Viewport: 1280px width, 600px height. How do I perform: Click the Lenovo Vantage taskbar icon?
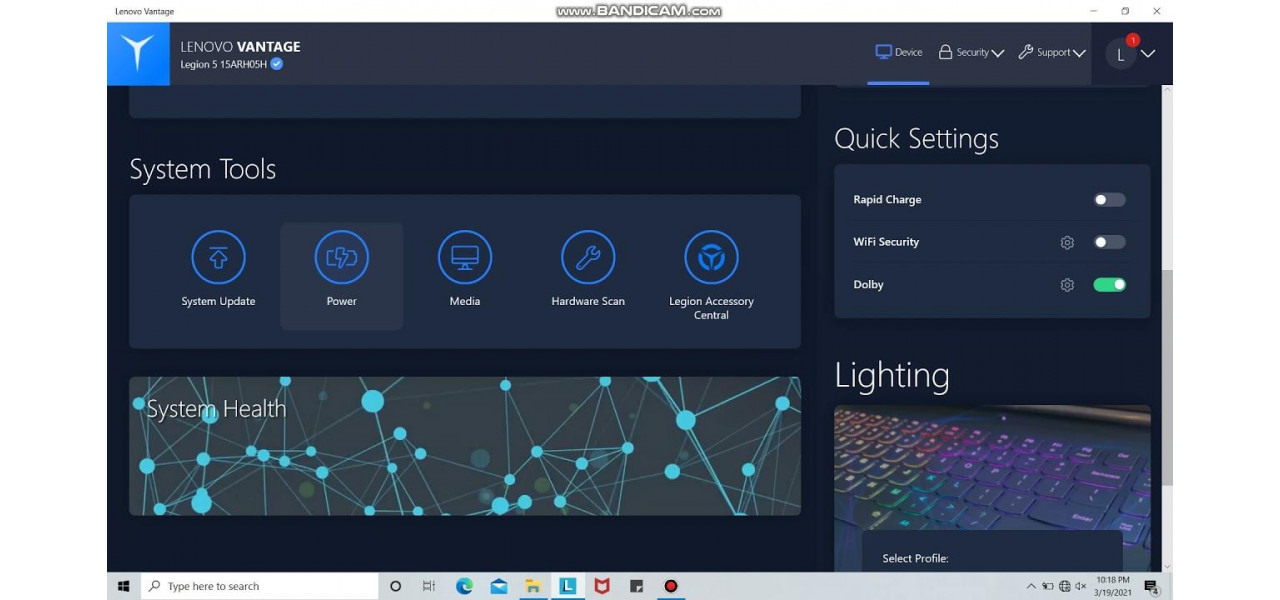coord(567,586)
